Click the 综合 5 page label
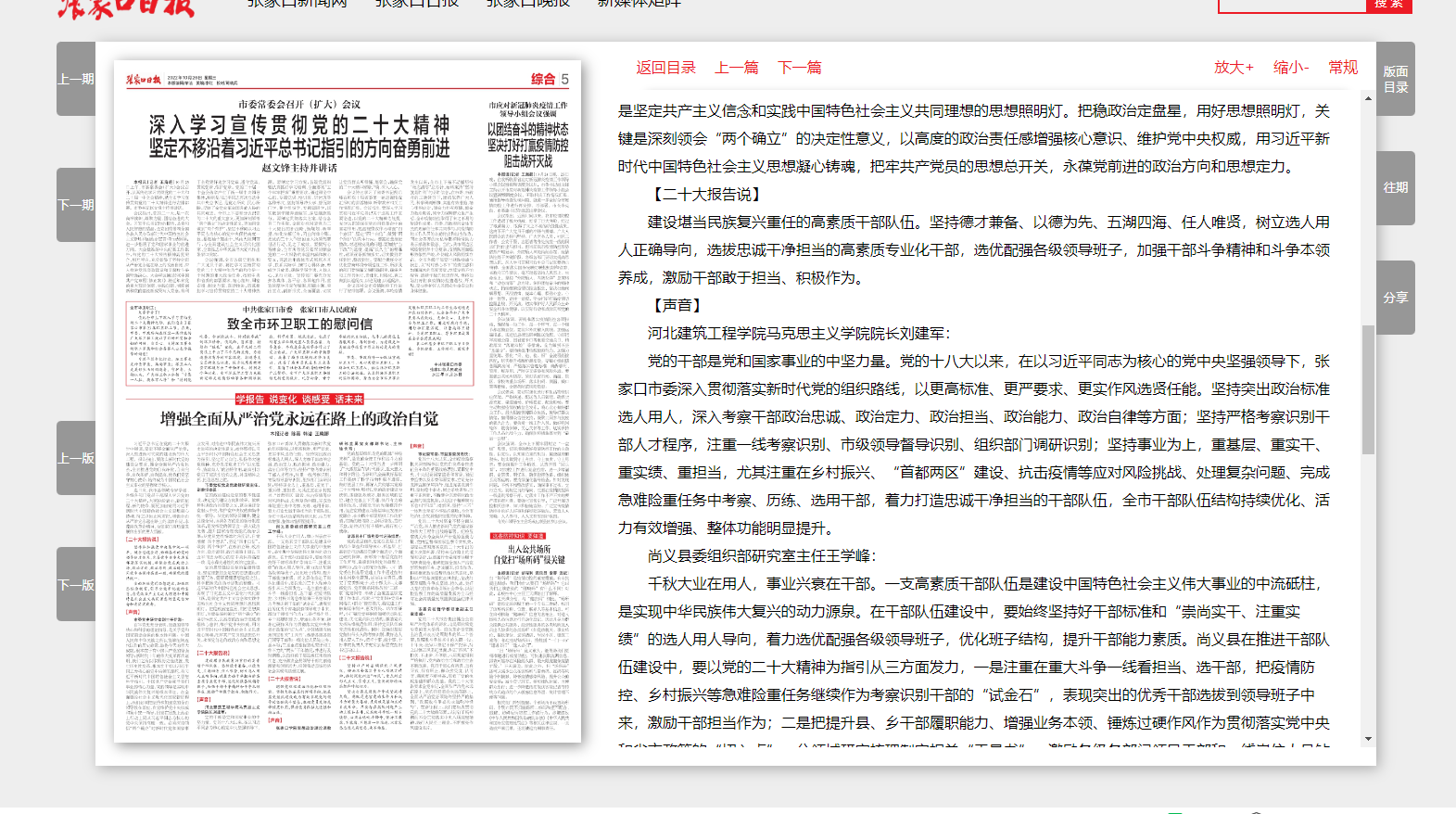The width and height of the screenshot is (1456, 814). coord(550,80)
